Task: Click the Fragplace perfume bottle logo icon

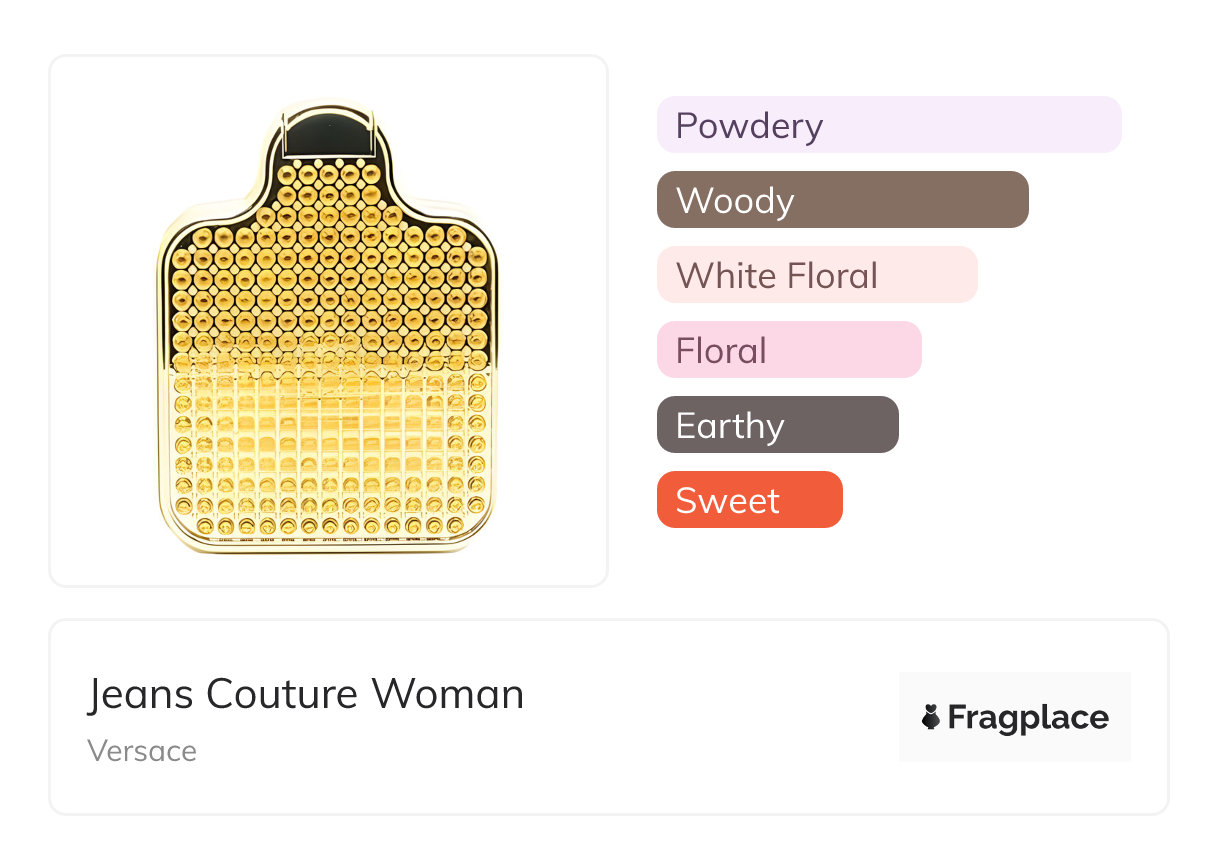Action: (x=931, y=717)
